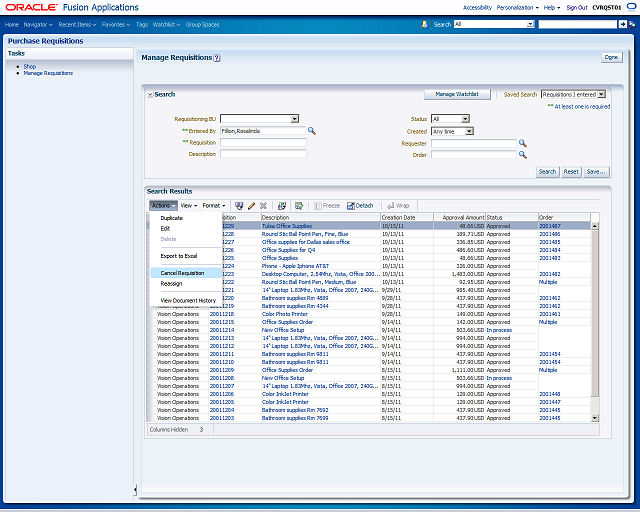The image size is (640, 512).
Task: Open order 2001487 link
Action: (550, 226)
